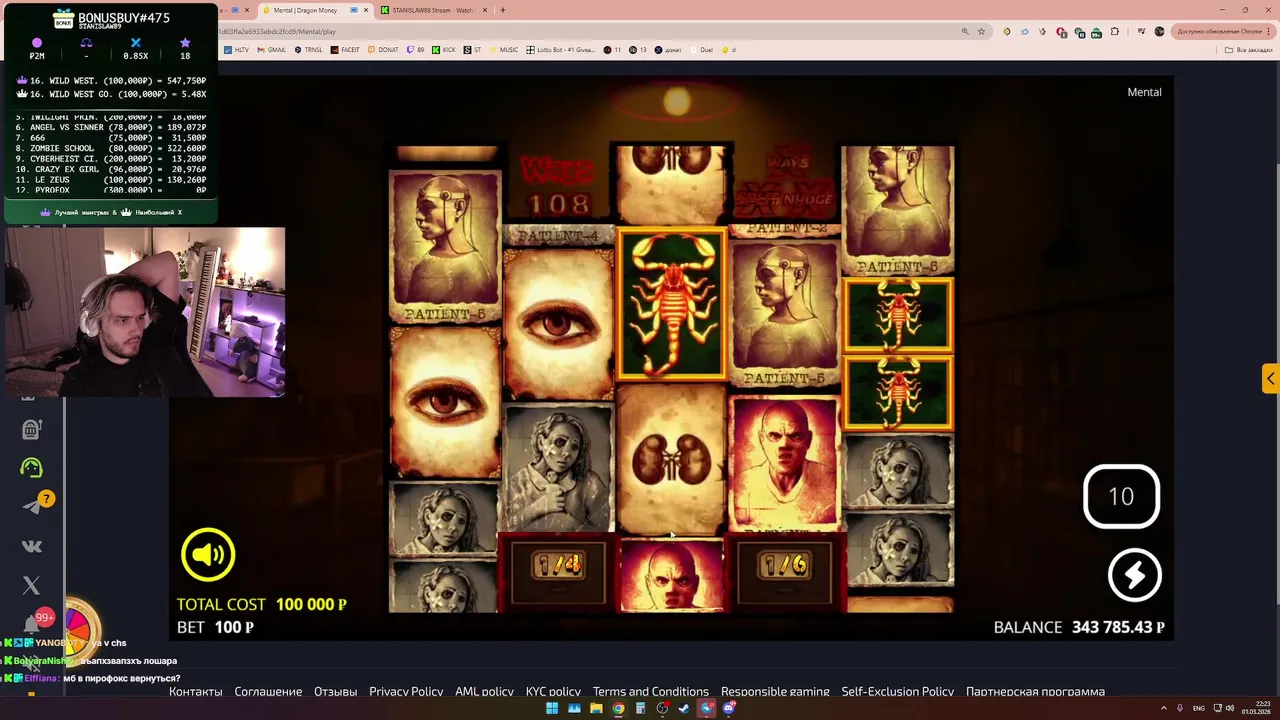Switch the ENG input language
This screenshot has height=720, width=1280.
pyautogui.click(x=1199, y=708)
